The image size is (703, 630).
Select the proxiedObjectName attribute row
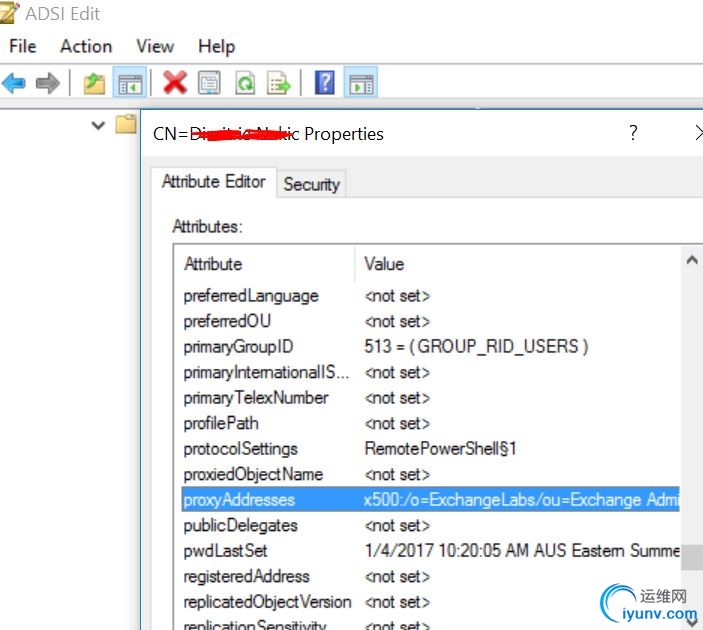point(430,474)
